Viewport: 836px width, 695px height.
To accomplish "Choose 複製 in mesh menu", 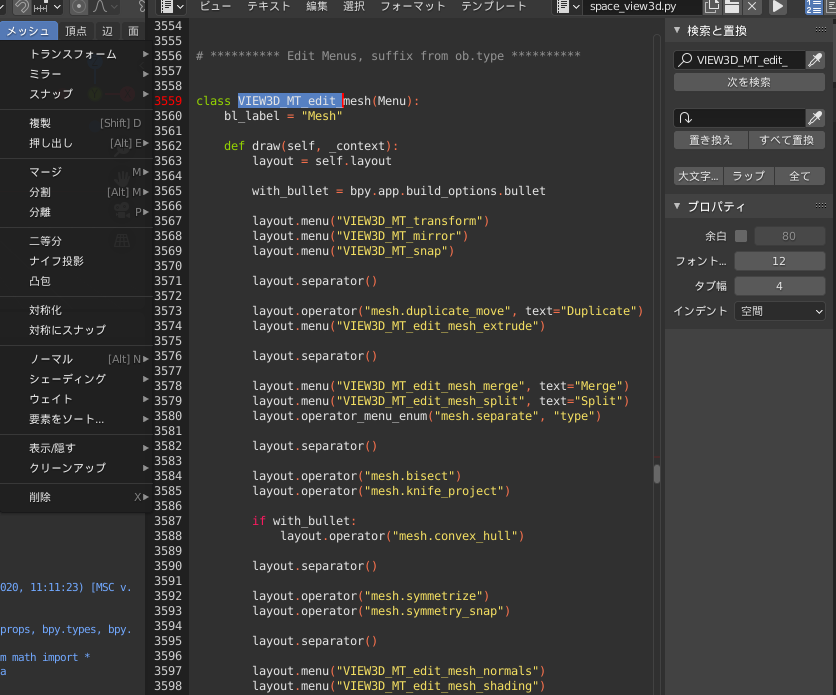I will (x=76, y=123).
